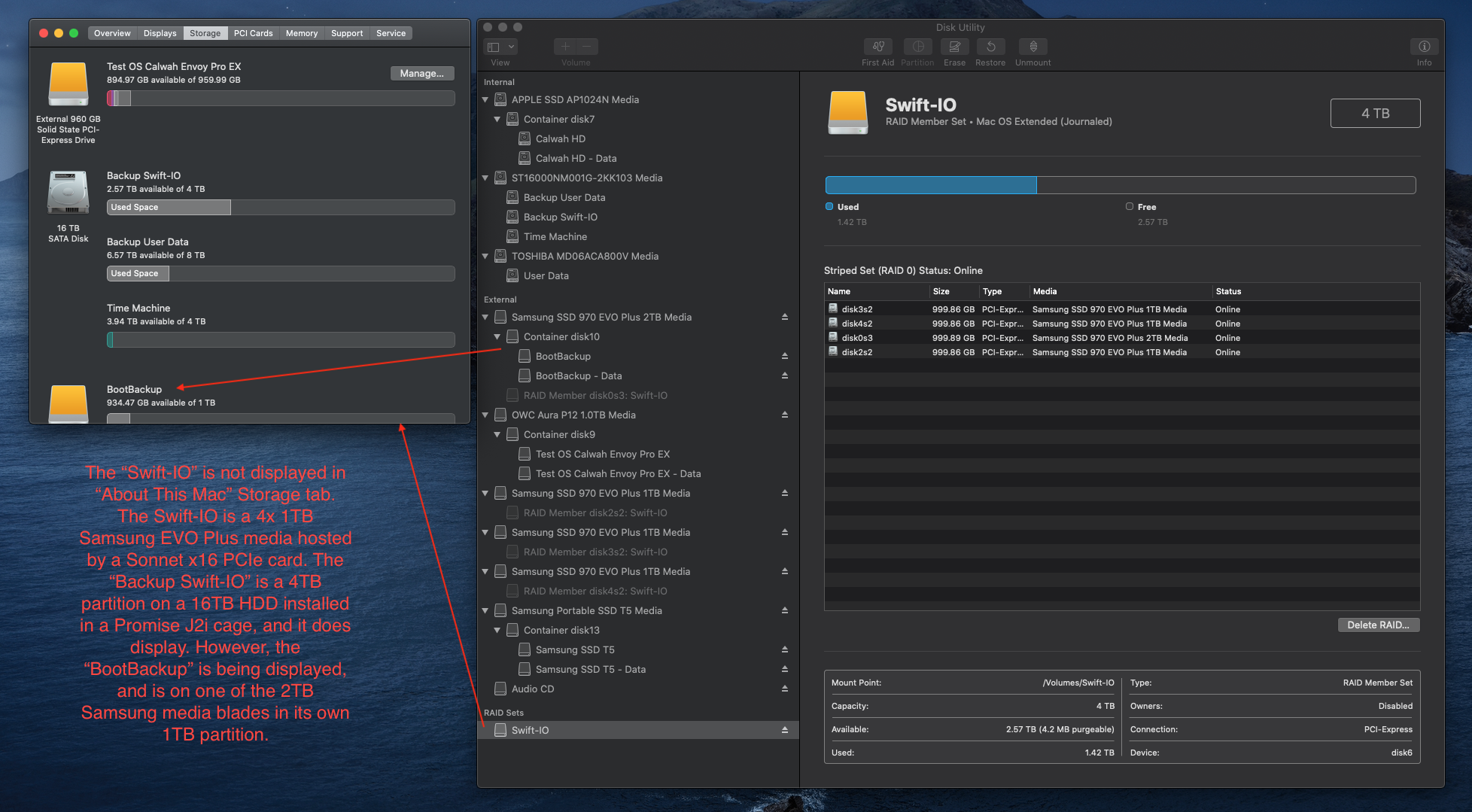Open the PCI Cards tab
This screenshot has height=812, width=1472.
[253, 33]
